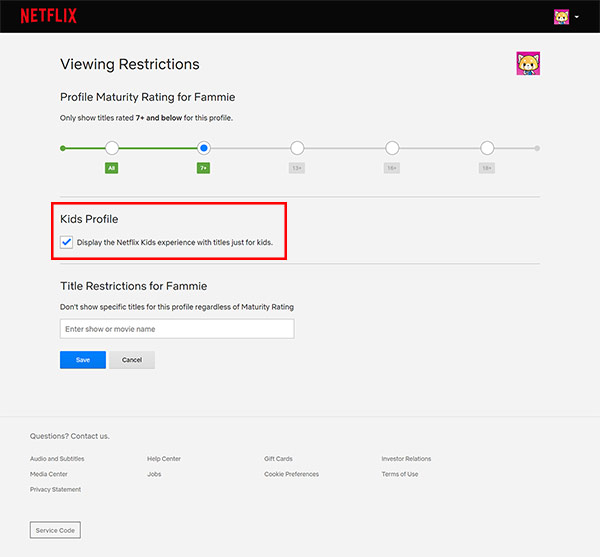Click Title Restrictions for Fammie heading
The height and width of the screenshot is (557, 600).
(134, 286)
